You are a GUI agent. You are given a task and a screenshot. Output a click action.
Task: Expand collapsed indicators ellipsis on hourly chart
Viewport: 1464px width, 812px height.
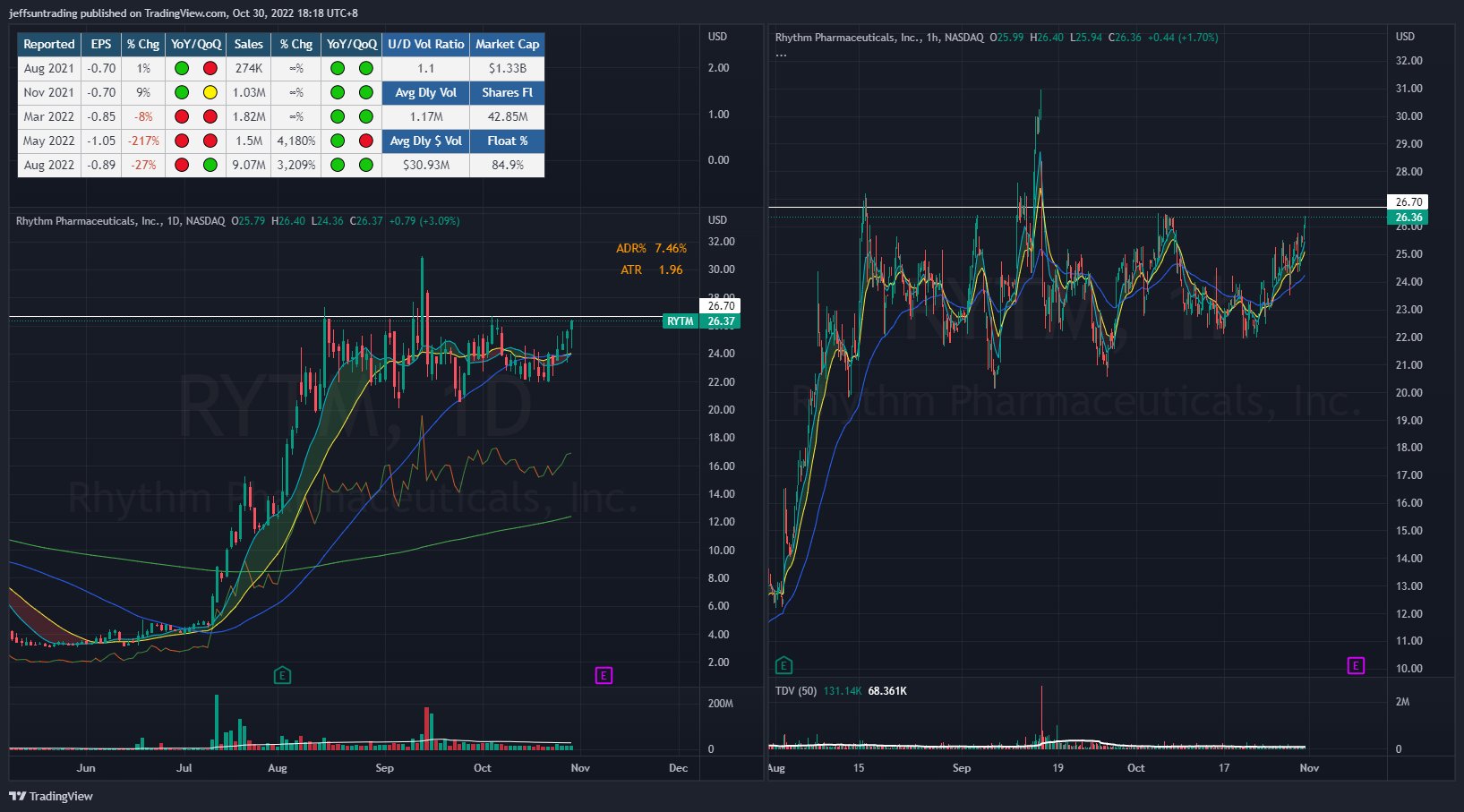pyautogui.click(x=781, y=55)
